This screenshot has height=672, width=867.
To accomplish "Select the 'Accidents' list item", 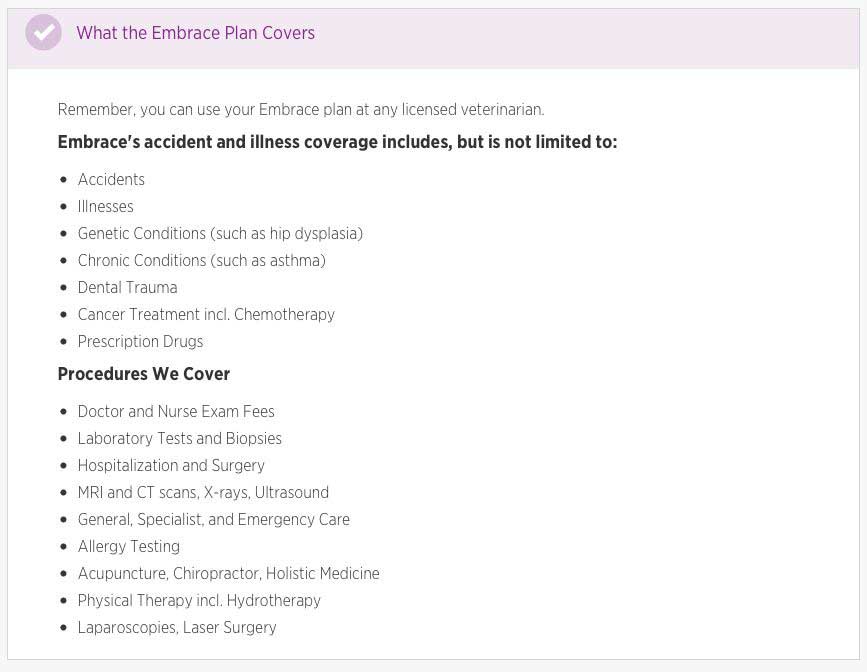I will [111, 179].
